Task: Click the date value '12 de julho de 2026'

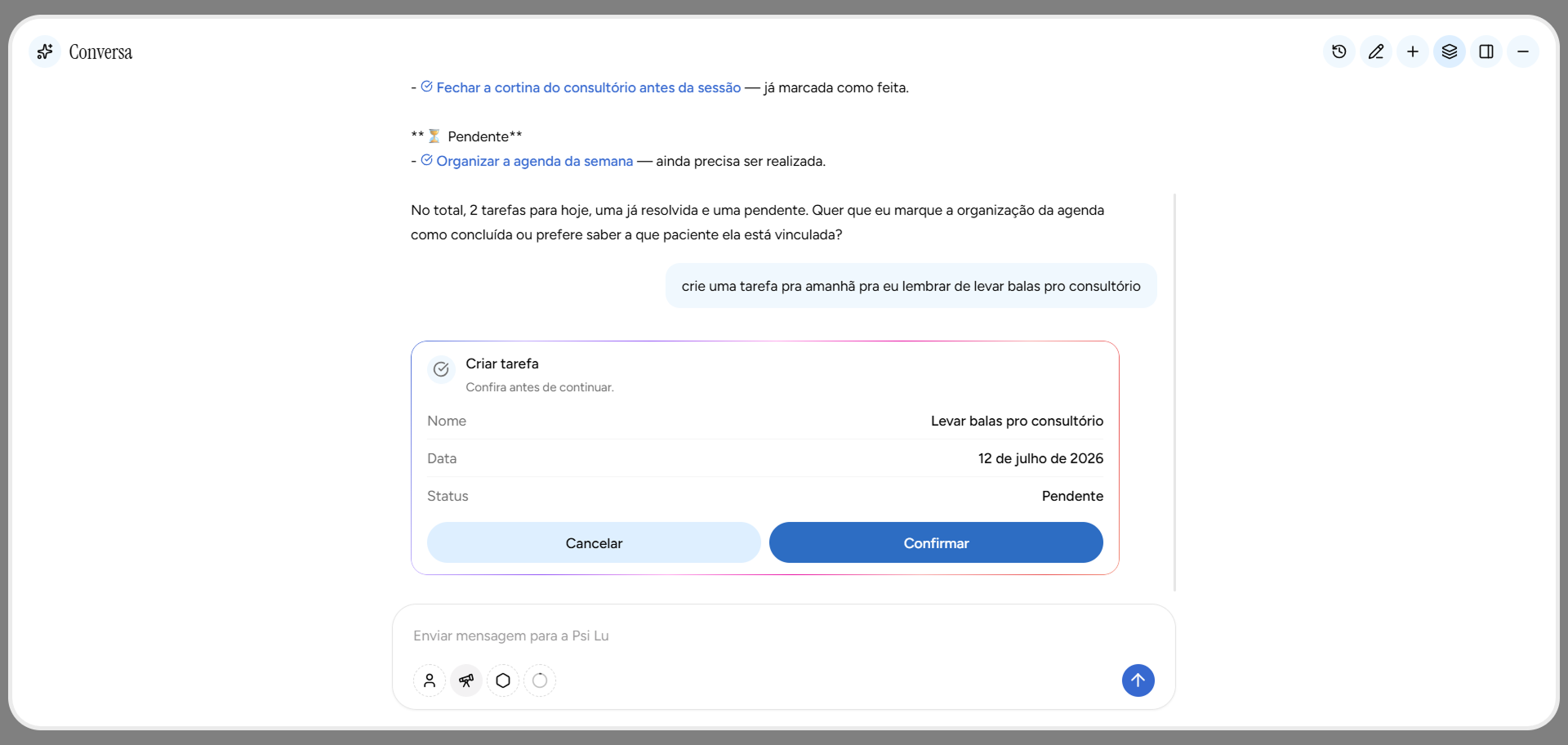Action: coord(1040,458)
